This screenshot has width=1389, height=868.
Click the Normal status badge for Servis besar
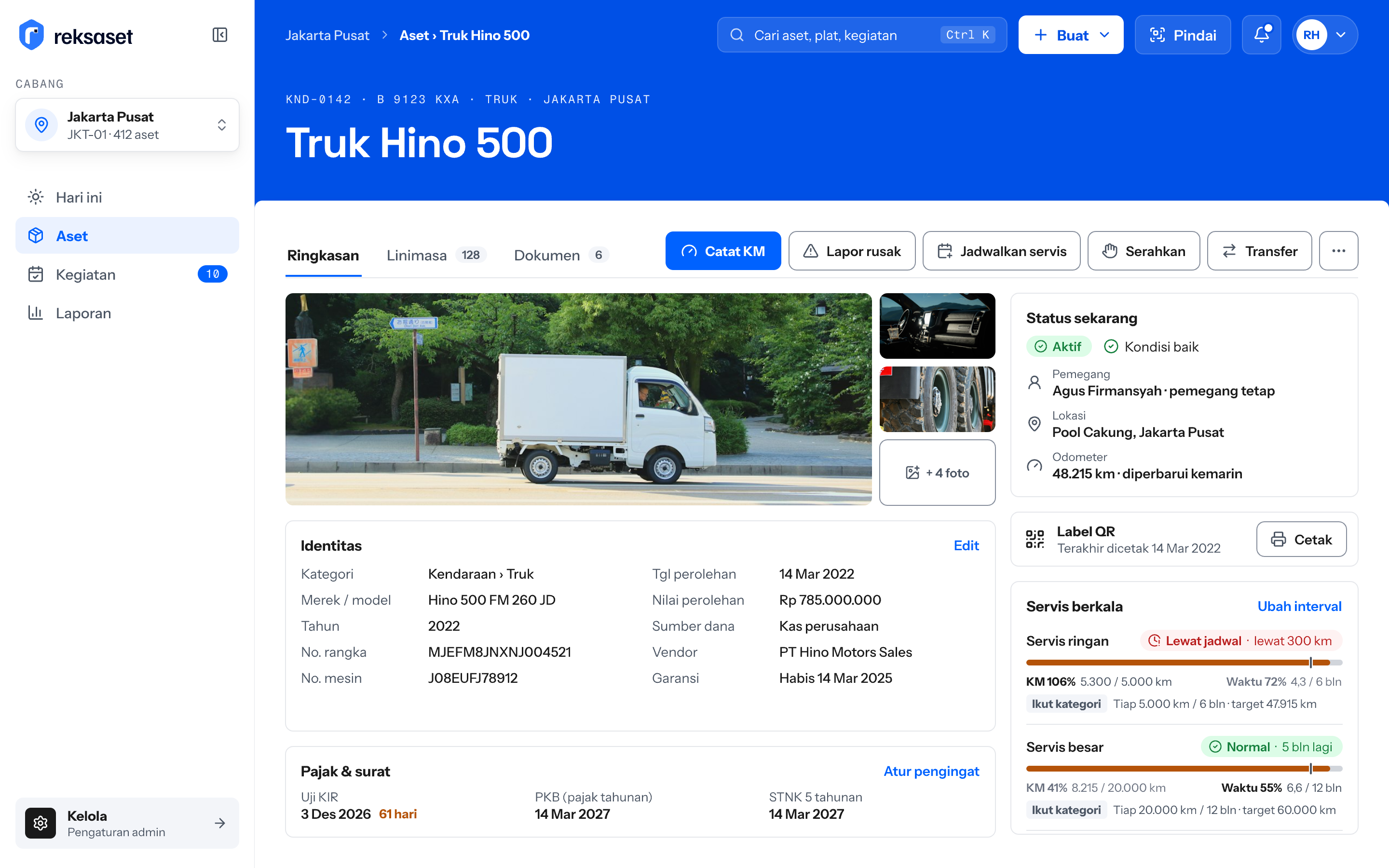1271,747
